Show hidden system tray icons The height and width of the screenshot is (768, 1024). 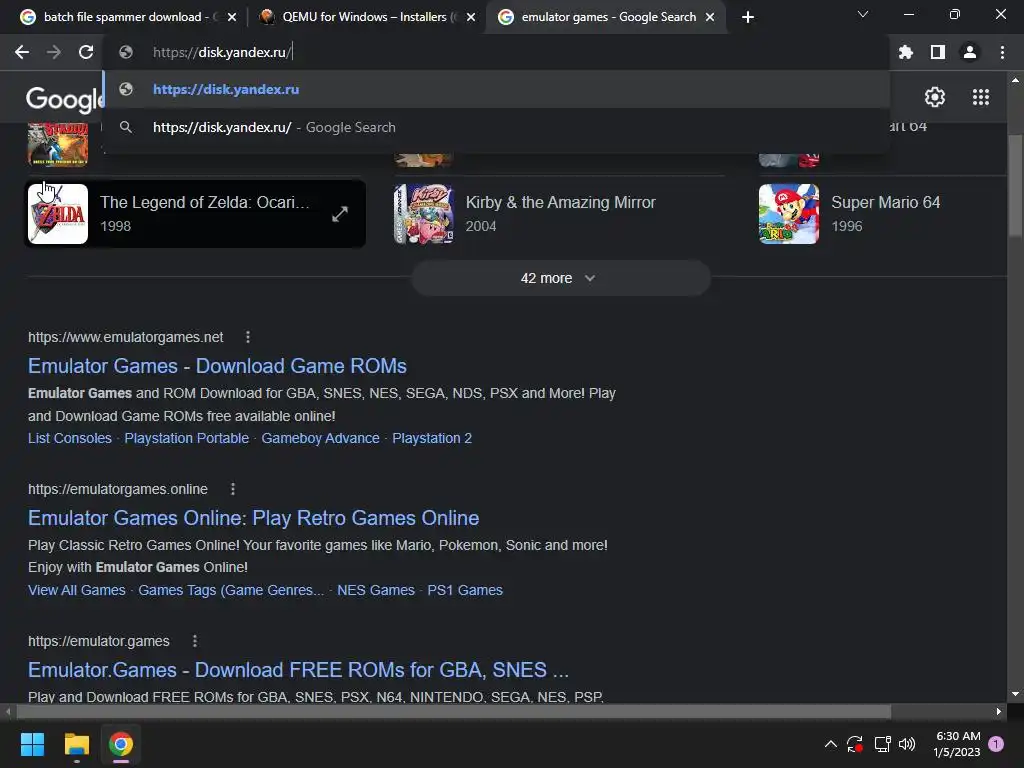[830, 744]
